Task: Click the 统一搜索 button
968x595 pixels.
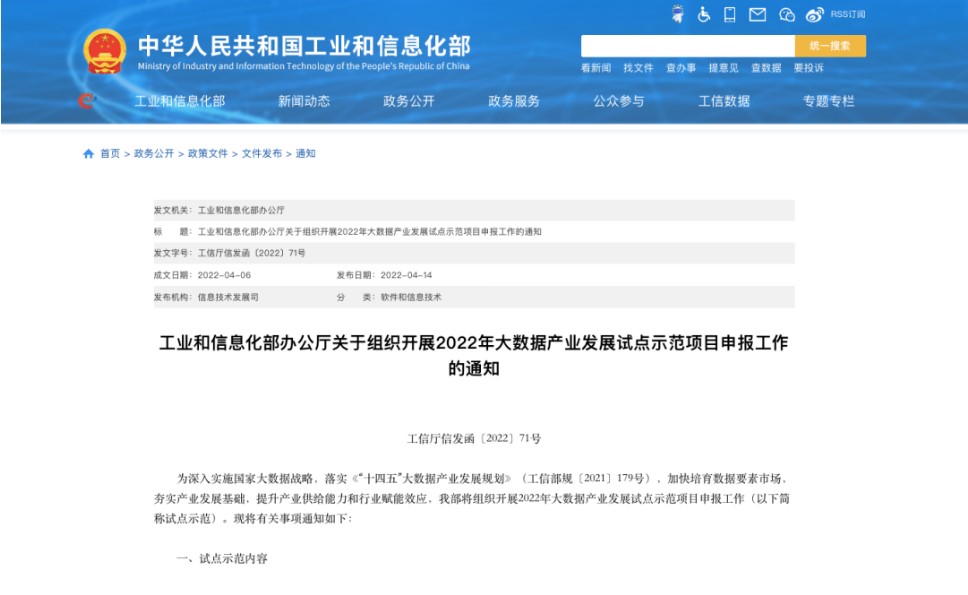Action: (x=830, y=46)
